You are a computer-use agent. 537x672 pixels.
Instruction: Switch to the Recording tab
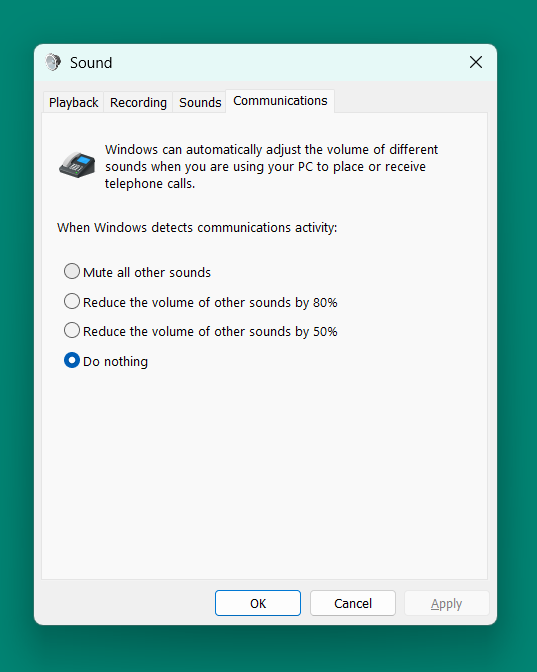point(138,103)
